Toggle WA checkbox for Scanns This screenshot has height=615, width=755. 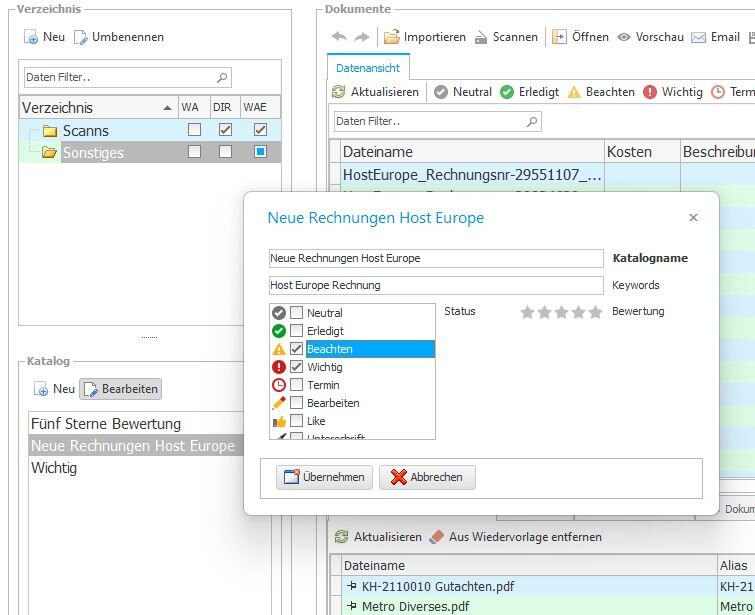(x=195, y=130)
